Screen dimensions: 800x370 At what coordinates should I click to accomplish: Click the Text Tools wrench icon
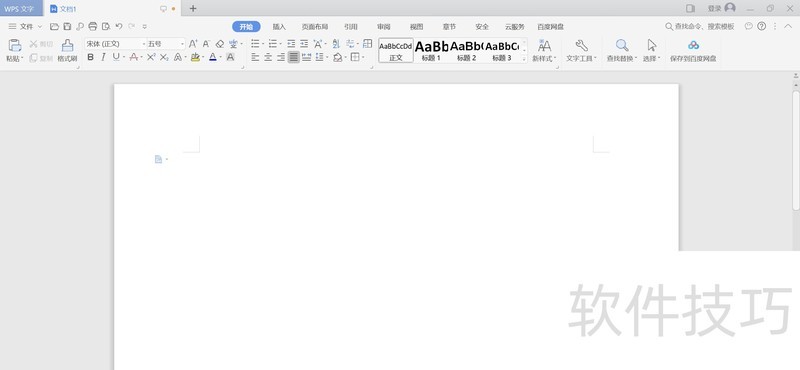tap(581, 45)
